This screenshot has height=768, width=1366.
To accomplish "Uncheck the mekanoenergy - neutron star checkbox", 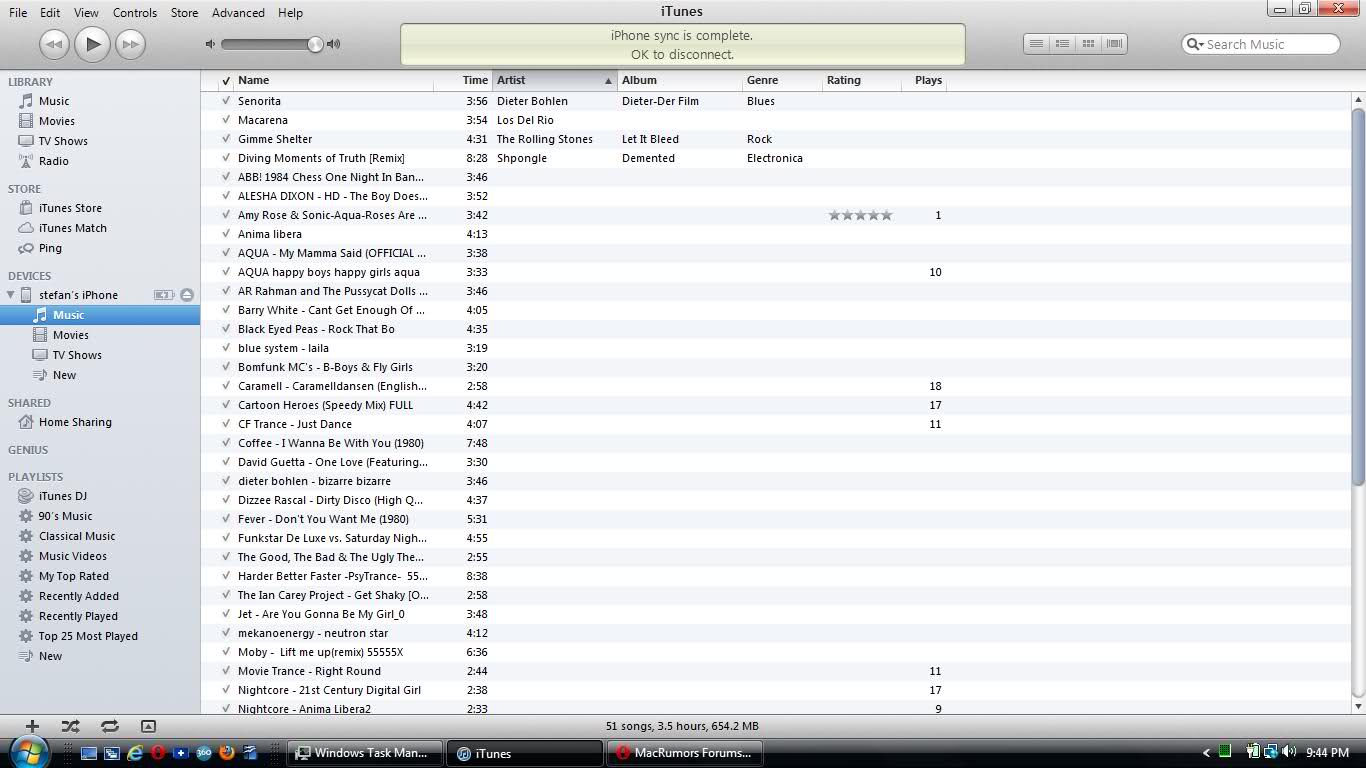I will [x=226, y=633].
